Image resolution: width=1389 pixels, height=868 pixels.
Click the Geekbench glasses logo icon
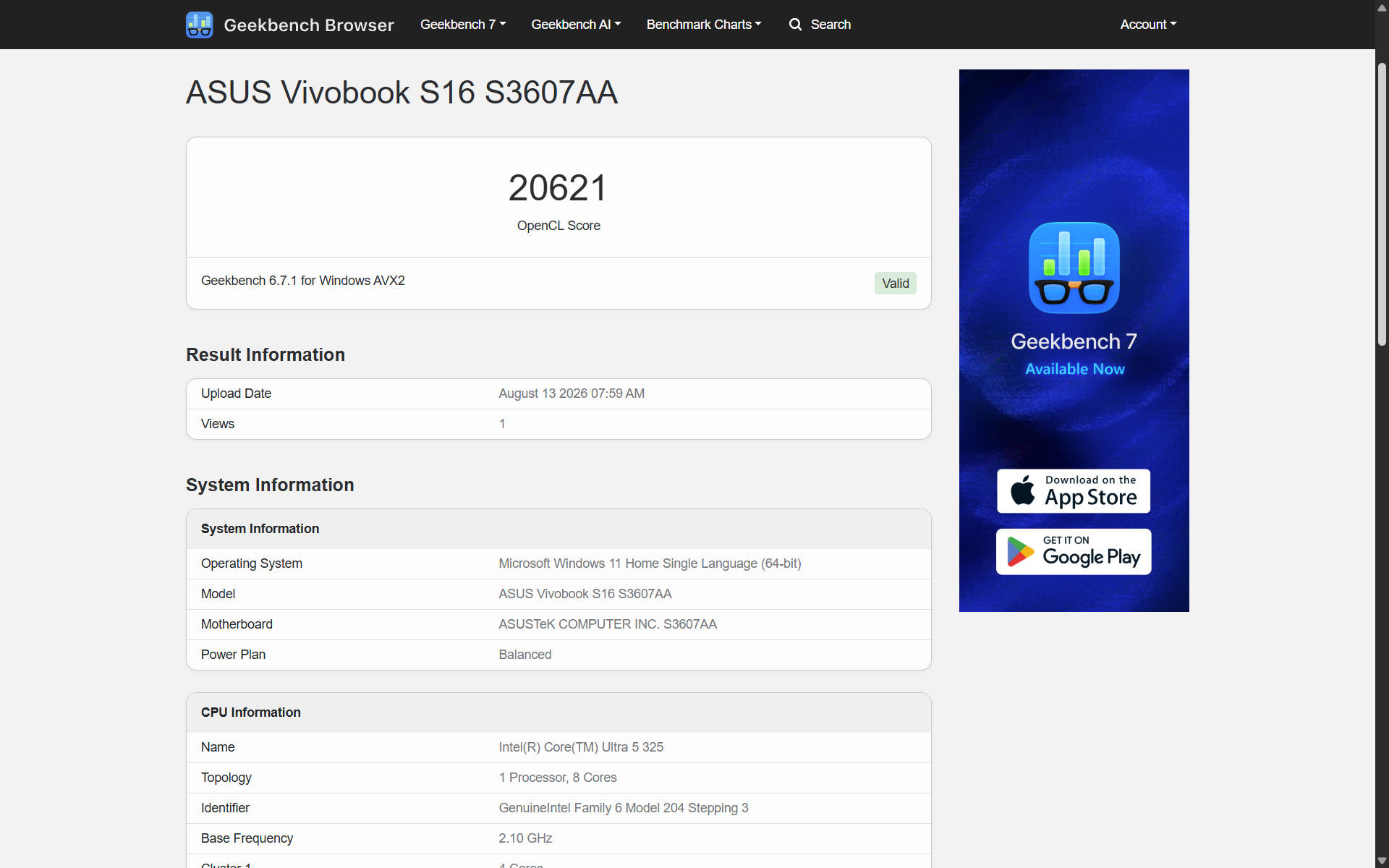(199, 25)
